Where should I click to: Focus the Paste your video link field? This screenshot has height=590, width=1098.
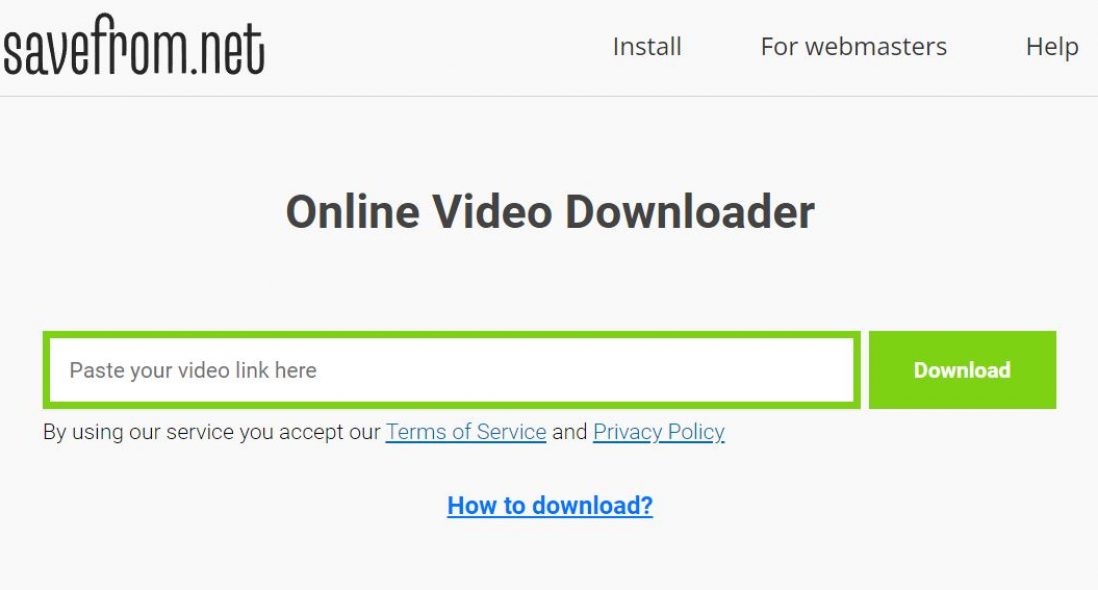click(452, 370)
